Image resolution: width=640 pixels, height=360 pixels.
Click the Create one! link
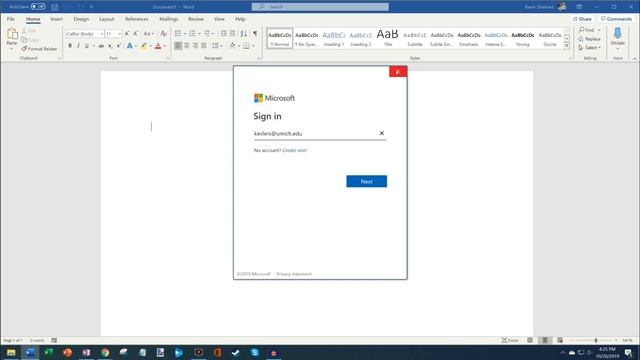click(x=295, y=150)
